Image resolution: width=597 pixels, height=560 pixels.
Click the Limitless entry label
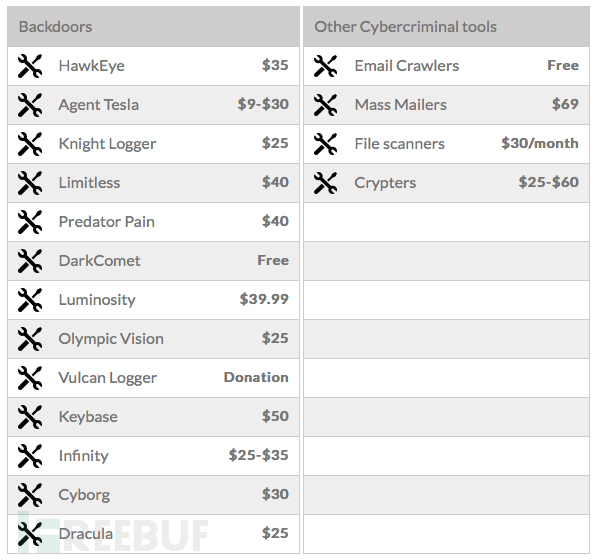[89, 183]
